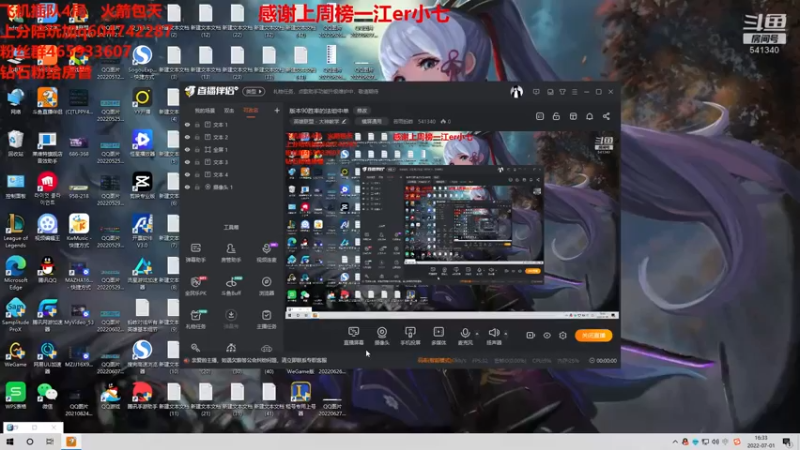800x450 pixels.
Task: Open the 手机投屏 phone mirroring icon
Action: [410, 335]
